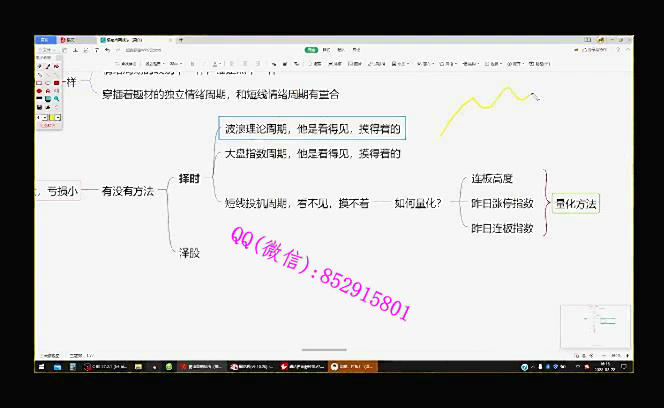Viewport: 664px width, 408px height.
Task: Click the magnifier tool in the annotation palette
Action: click(x=57, y=99)
